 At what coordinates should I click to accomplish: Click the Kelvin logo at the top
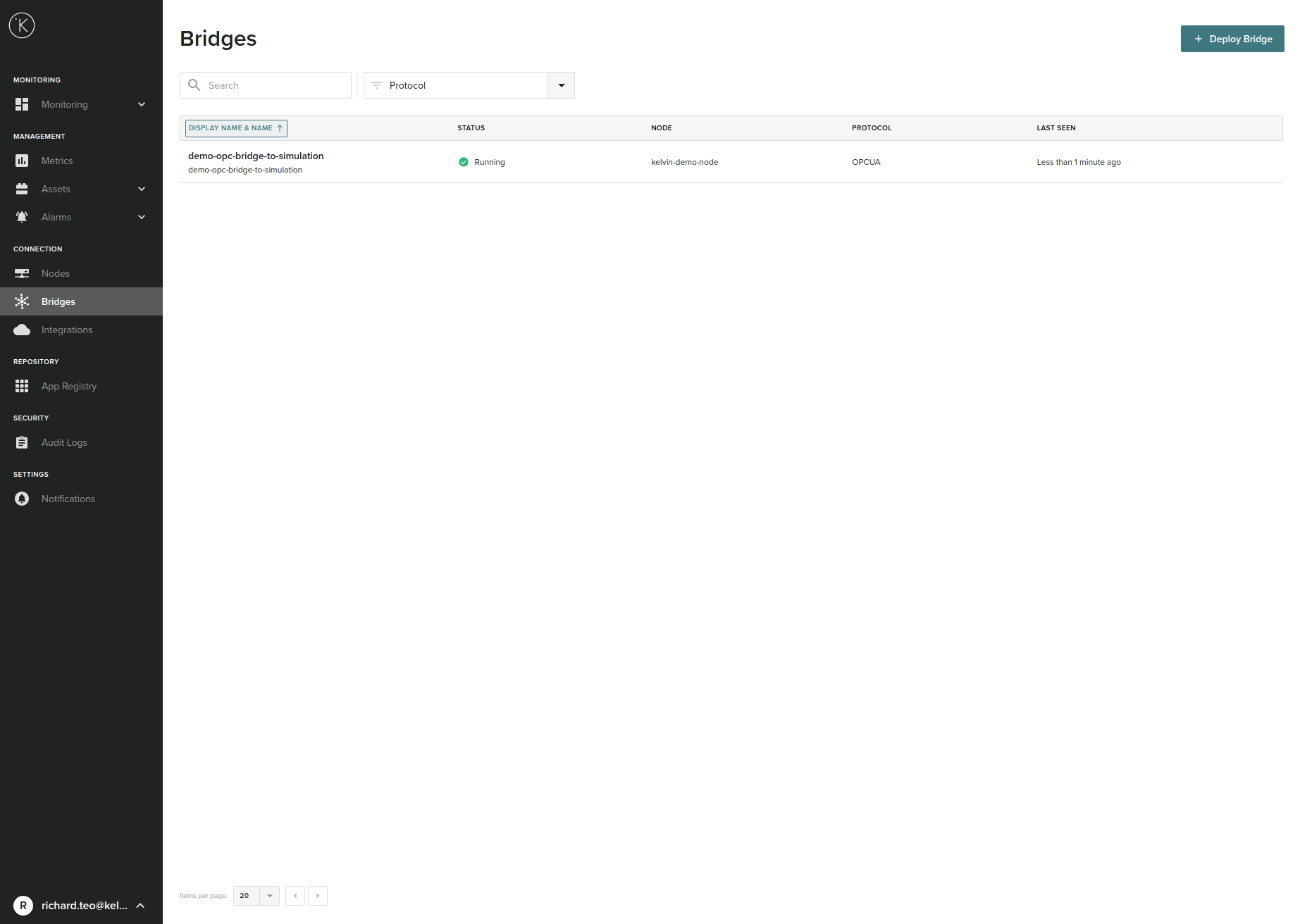click(22, 25)
